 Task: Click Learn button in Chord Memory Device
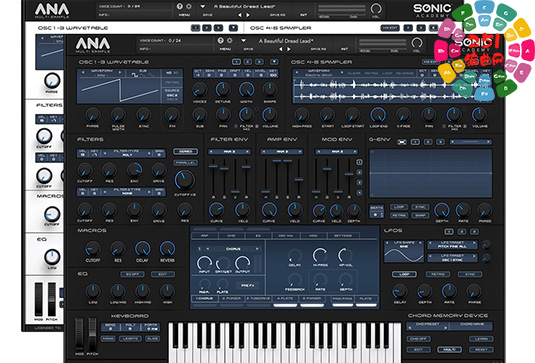point(481,339)
